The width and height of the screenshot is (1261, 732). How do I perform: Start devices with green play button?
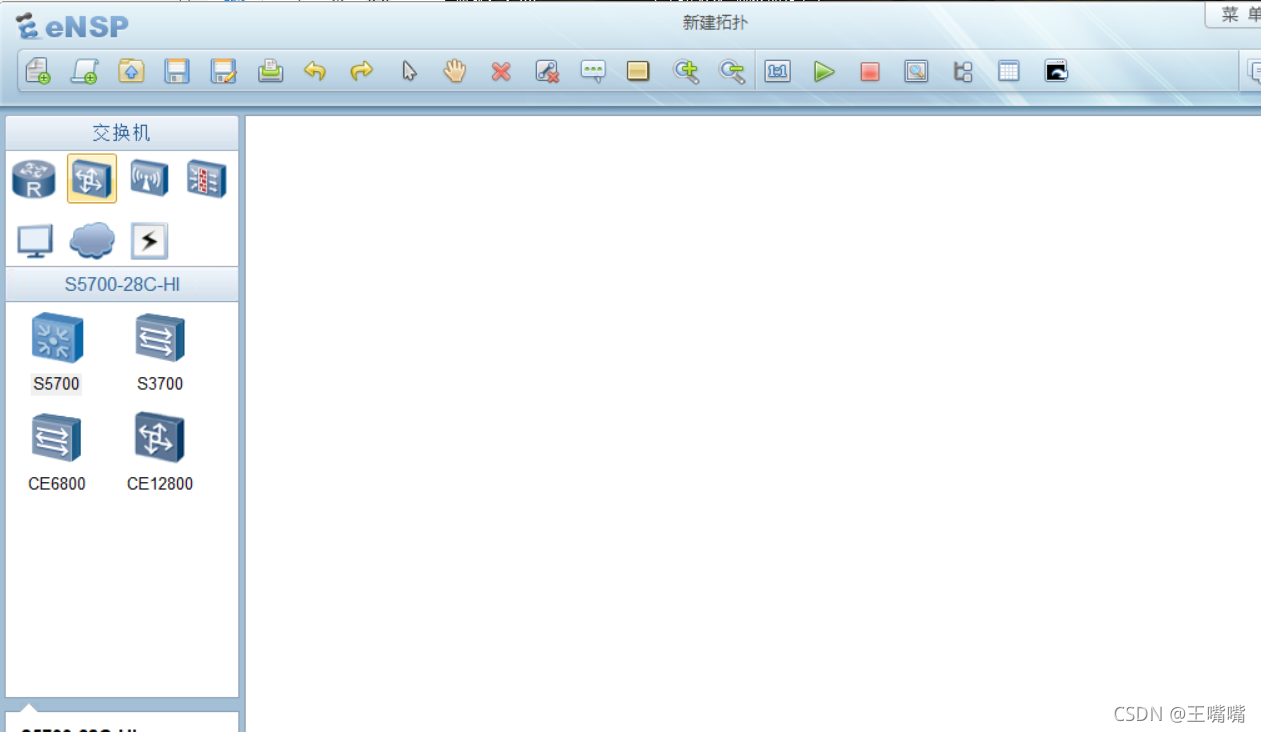point(824,71)
